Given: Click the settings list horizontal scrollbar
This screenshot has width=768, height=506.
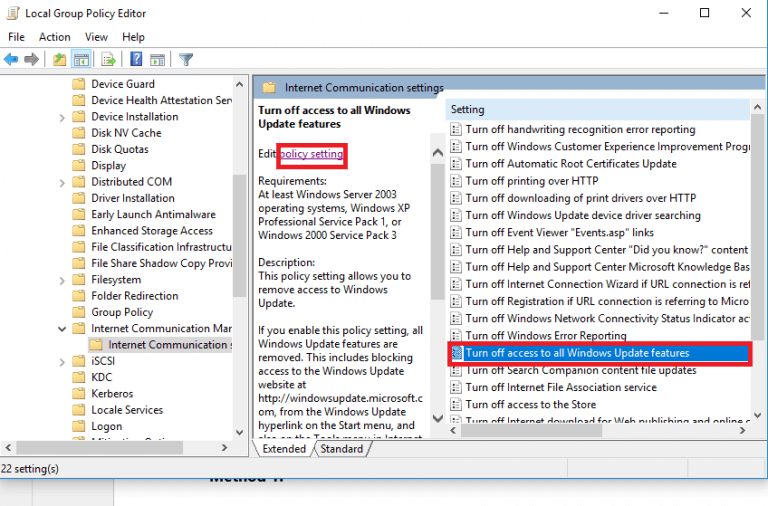Looking at the screenshot, I should click(598, 431).
